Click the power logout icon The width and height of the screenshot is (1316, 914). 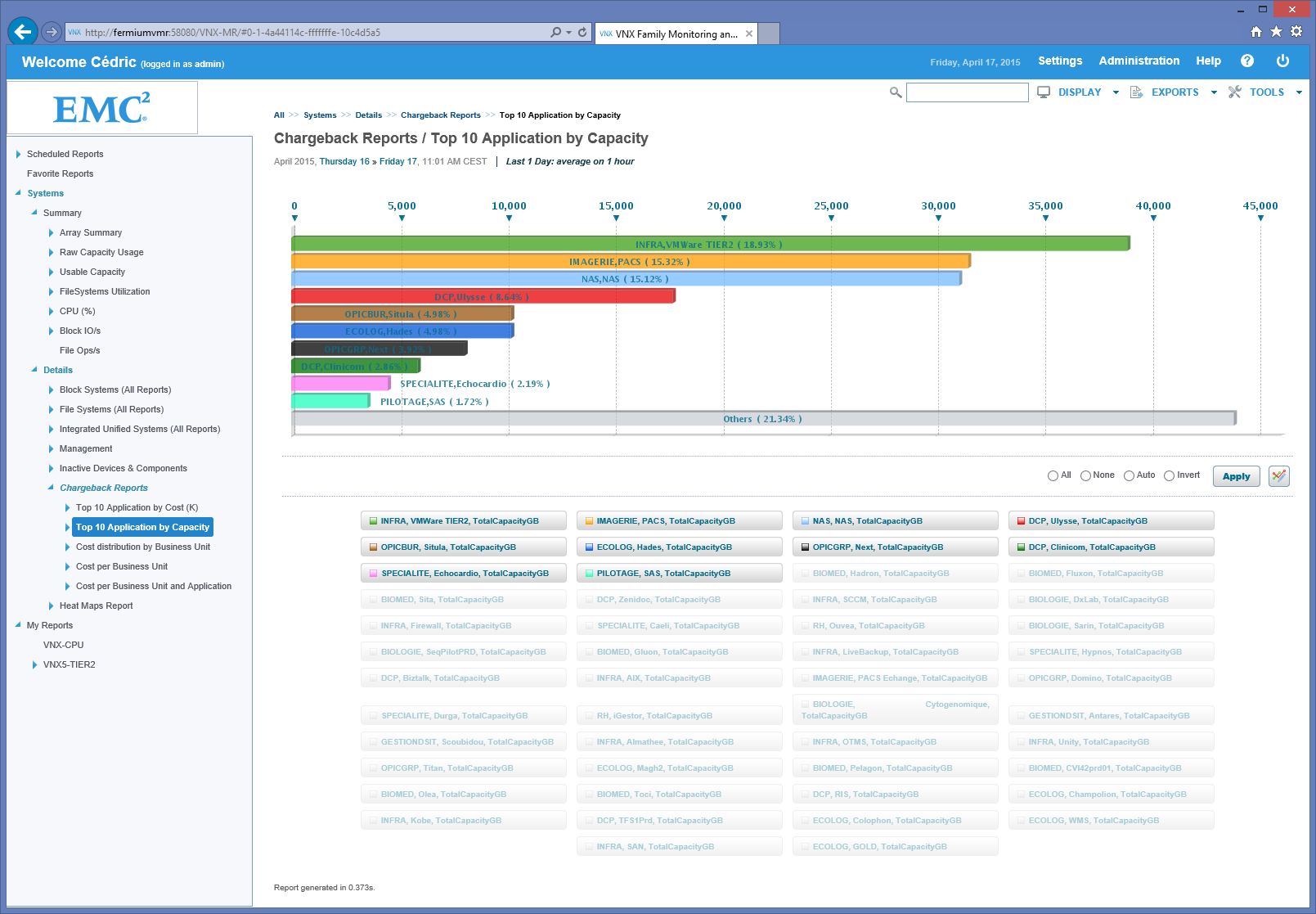(x=1282, y=61)
